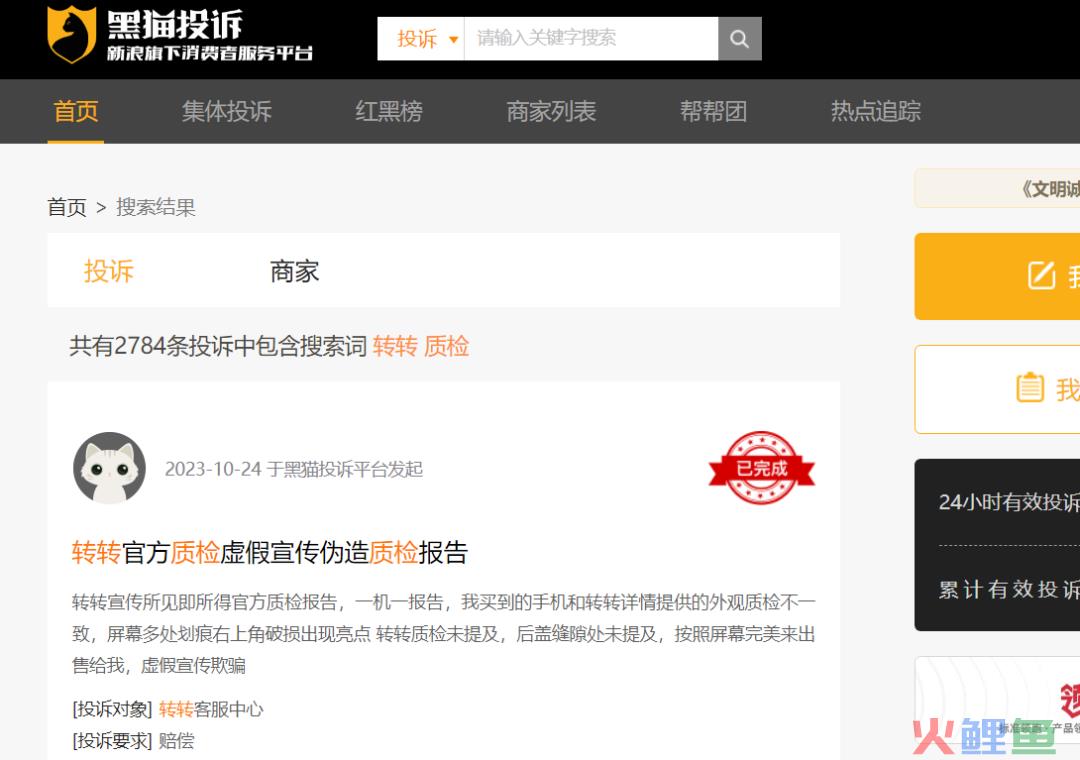Click the 转转客服中心 complaint target link
The height and width of the screenshot is (760, 1080).
pos(211,709)
